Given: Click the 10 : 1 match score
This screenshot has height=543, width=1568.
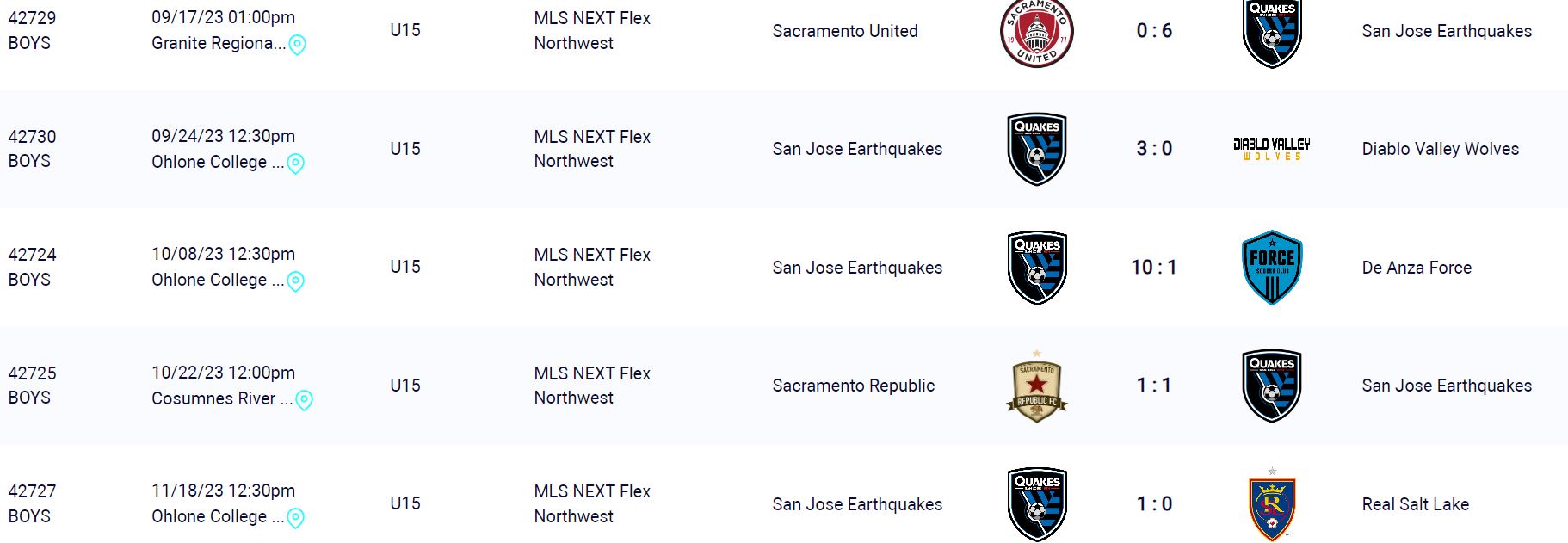Looking at the screenshot, I should pos(1153,268).
